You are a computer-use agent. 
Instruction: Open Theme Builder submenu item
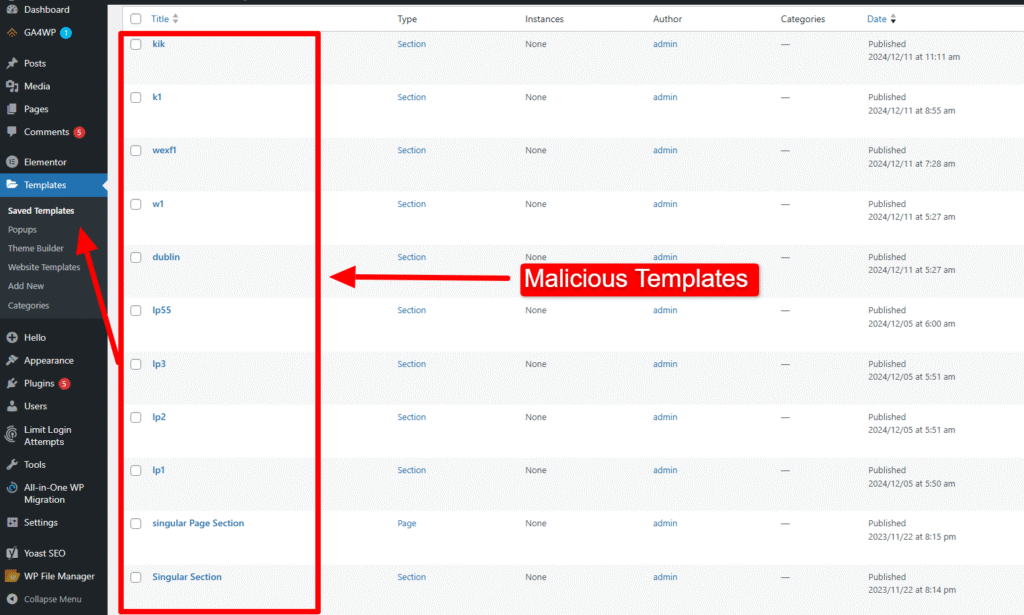[x=36, y=248]
